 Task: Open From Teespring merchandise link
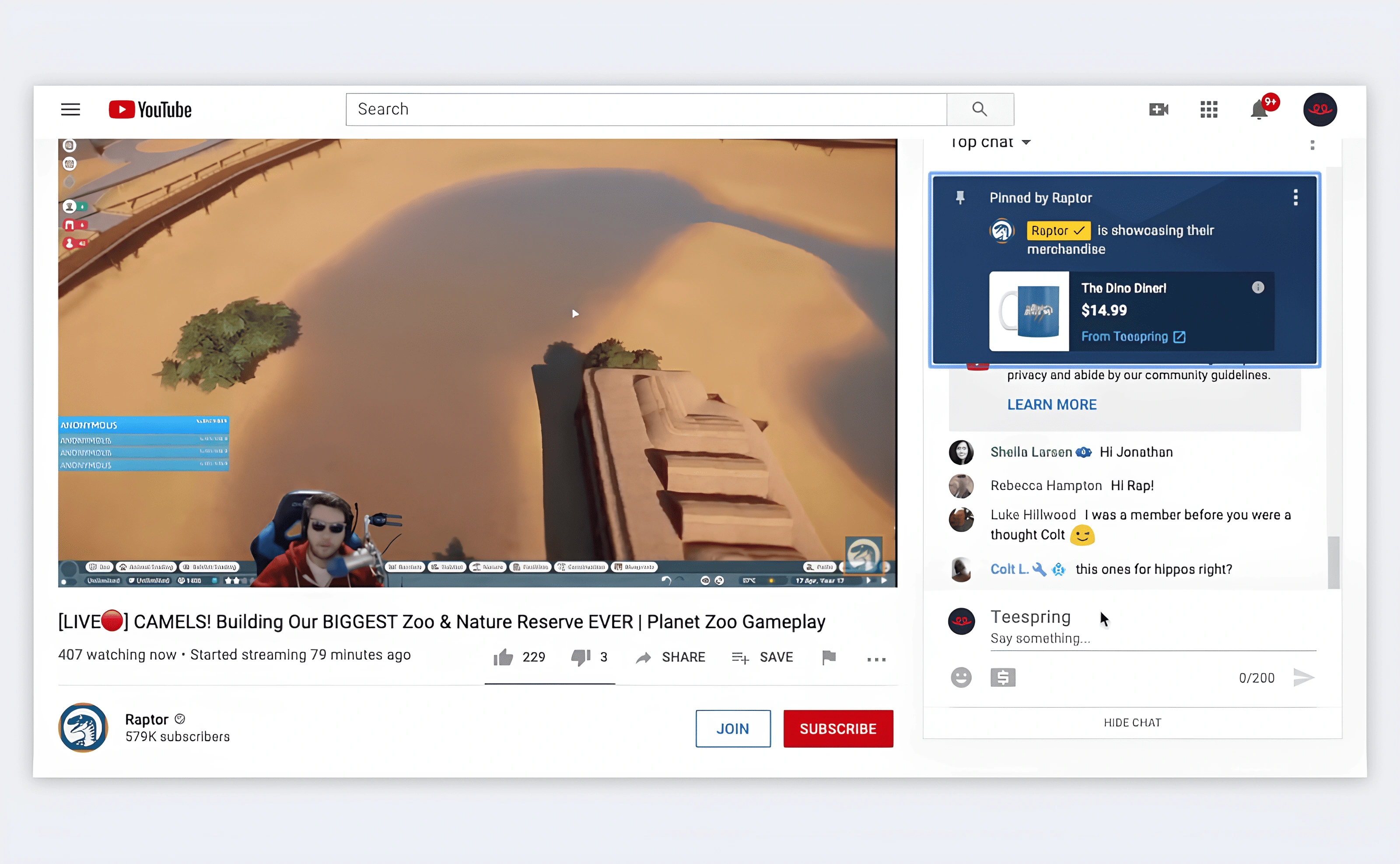coord(1133,337)
